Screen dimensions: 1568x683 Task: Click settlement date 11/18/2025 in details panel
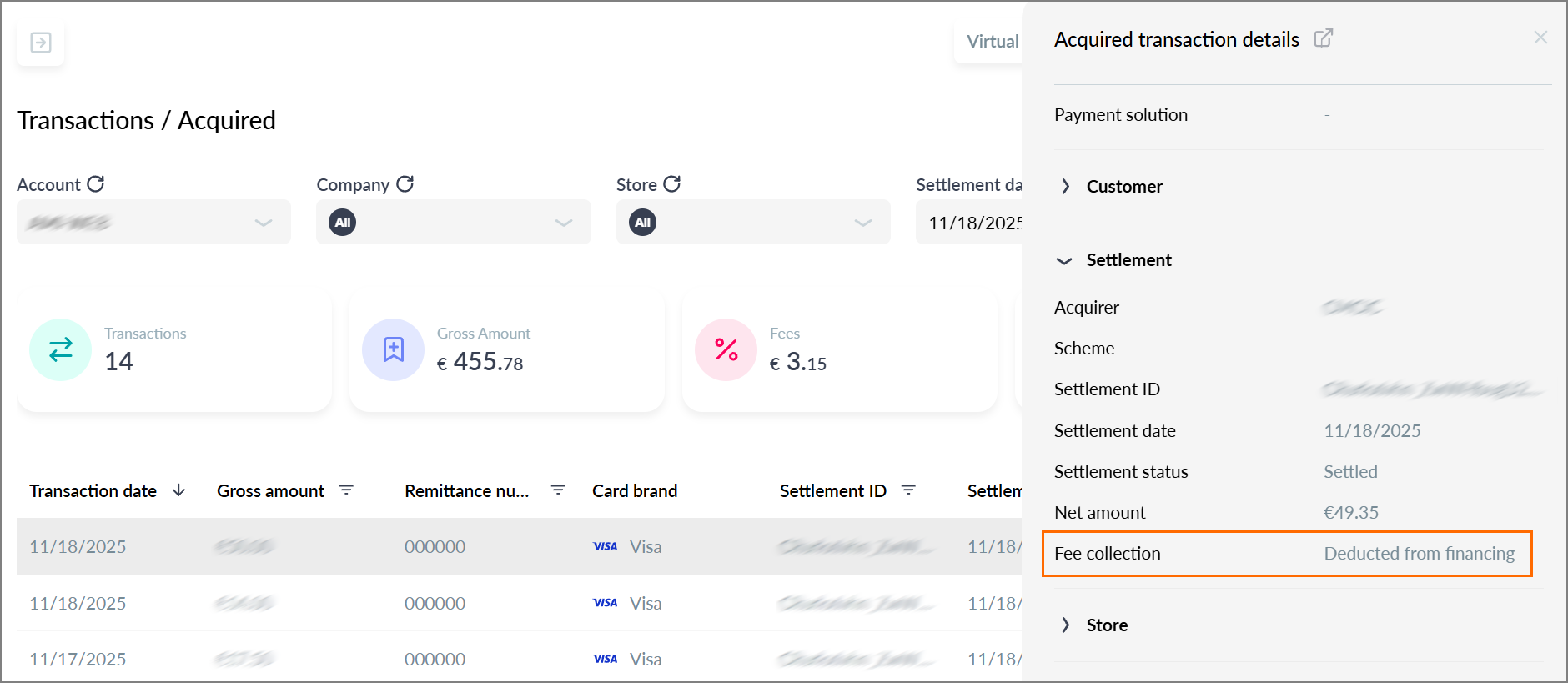1372,431
